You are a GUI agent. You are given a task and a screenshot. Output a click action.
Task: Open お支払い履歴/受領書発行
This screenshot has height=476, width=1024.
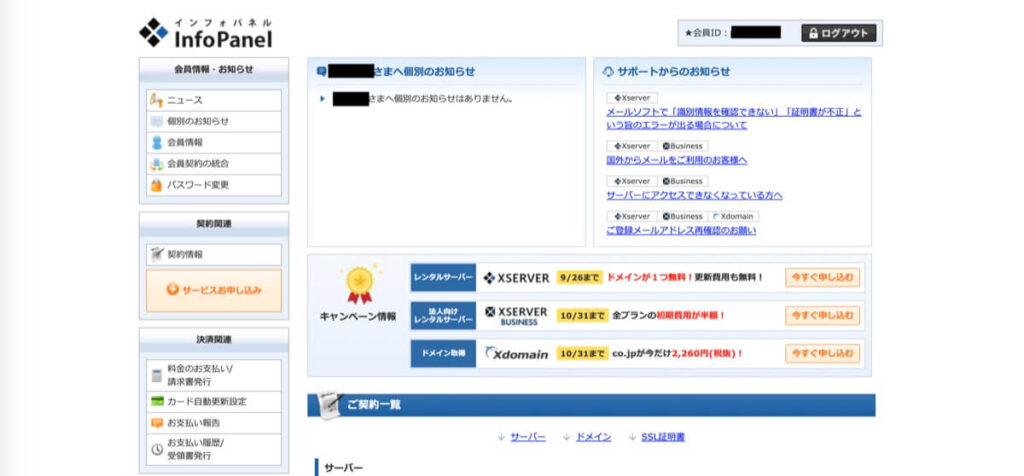coord(214,449)
